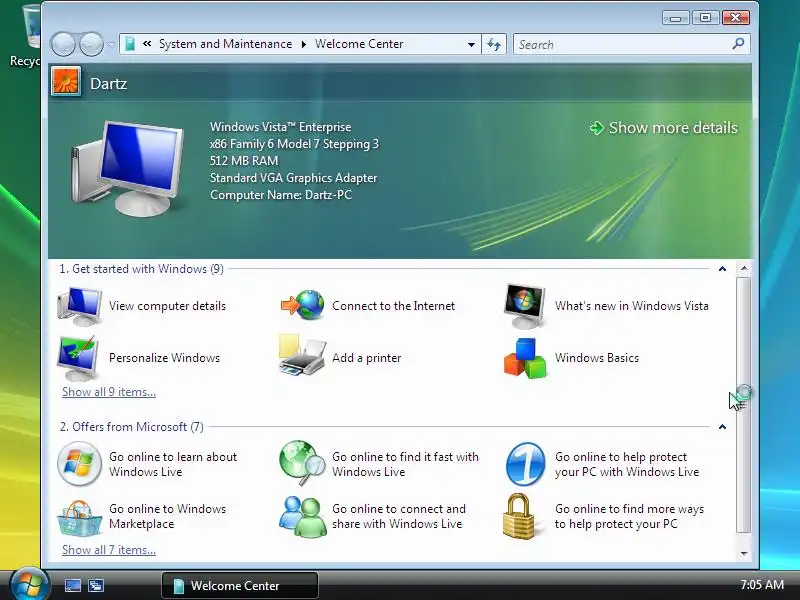The width and height of the screenshot is (800, 600).
Task: Expand the double-chevron breadcrumb overflow
Action: click(x=147, y=44)
